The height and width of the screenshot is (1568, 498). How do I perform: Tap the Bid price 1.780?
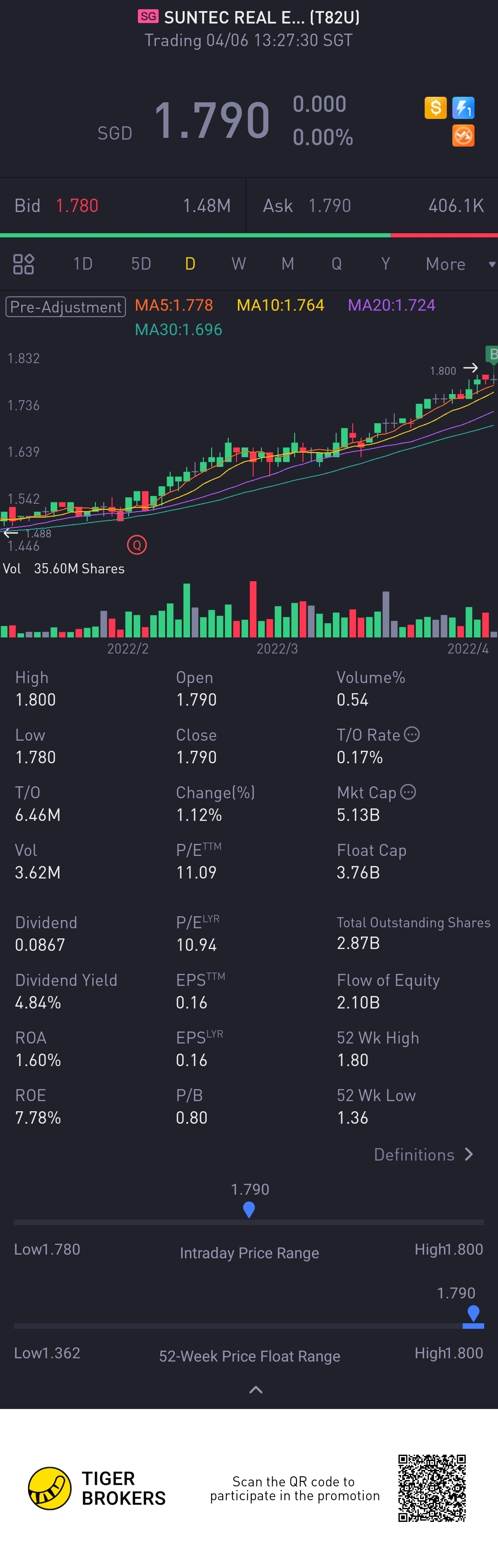tap(77, 206)
